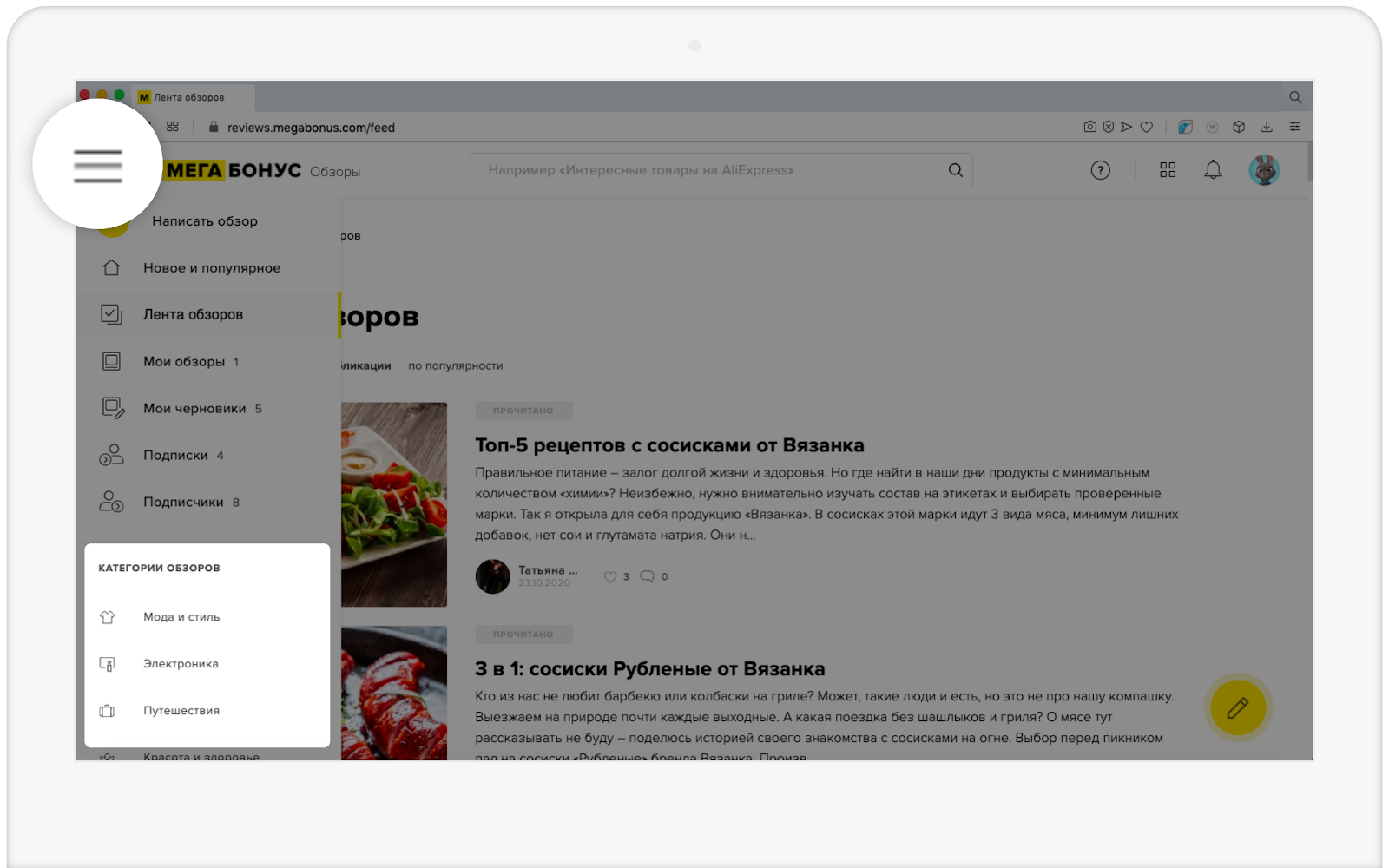Click the send arrow icon in address bar

tap(1126, 127)
